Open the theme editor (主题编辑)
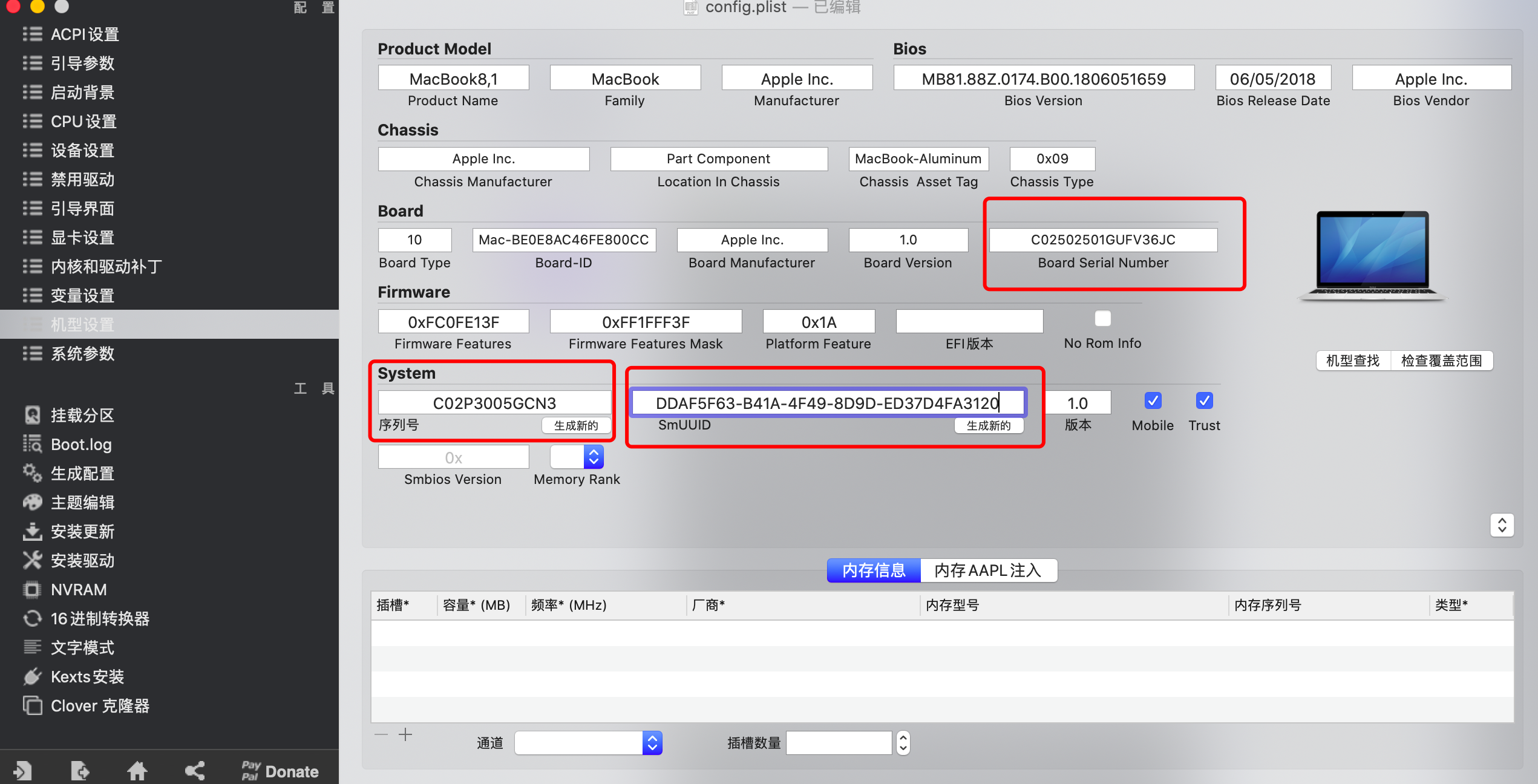Viewport: 1538px width, 784px height. click(x=82, y=503)
